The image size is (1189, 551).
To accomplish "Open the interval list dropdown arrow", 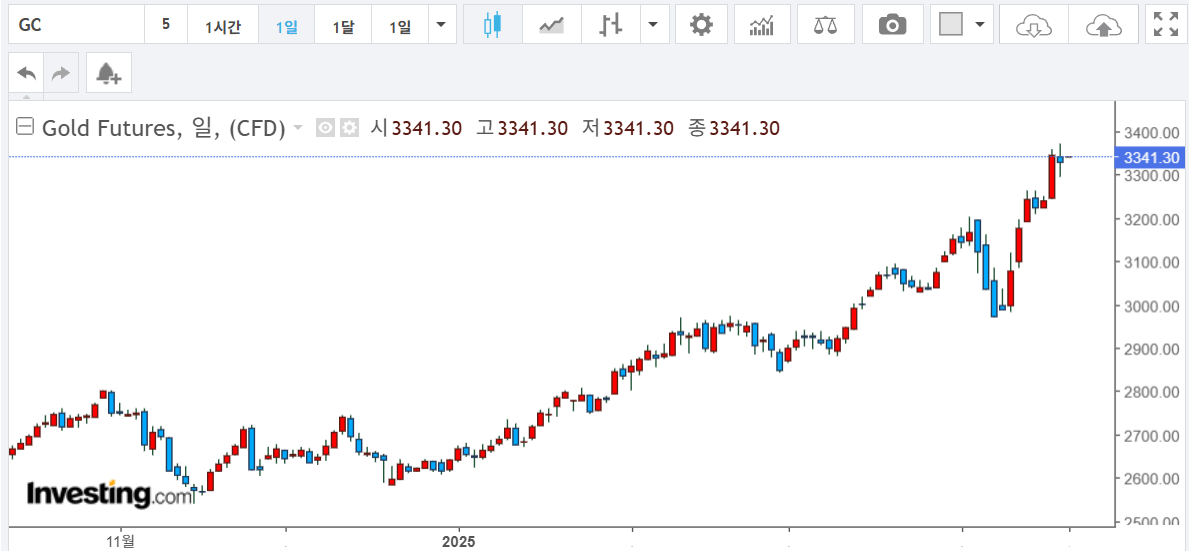I will tap(442, 25).
